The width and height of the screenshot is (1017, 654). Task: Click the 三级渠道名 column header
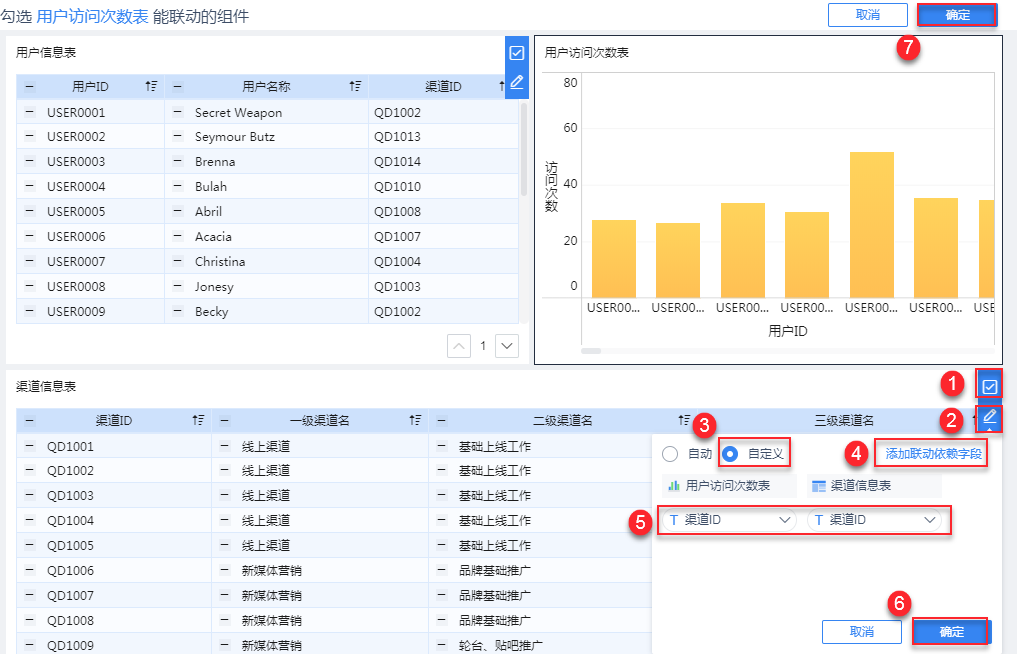pos(844,420)
